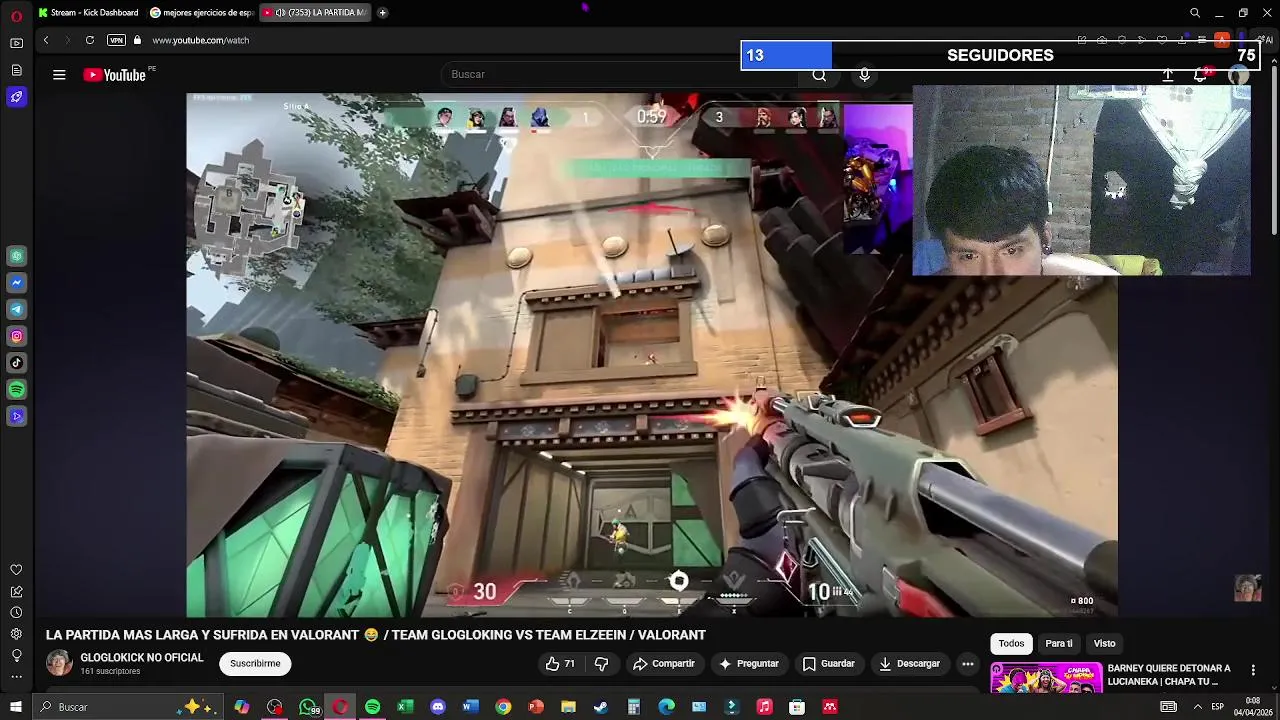This screenshot has width=1280, height=720.
Task: Open the ESP language indicator
Action: tap(1217, 707)
